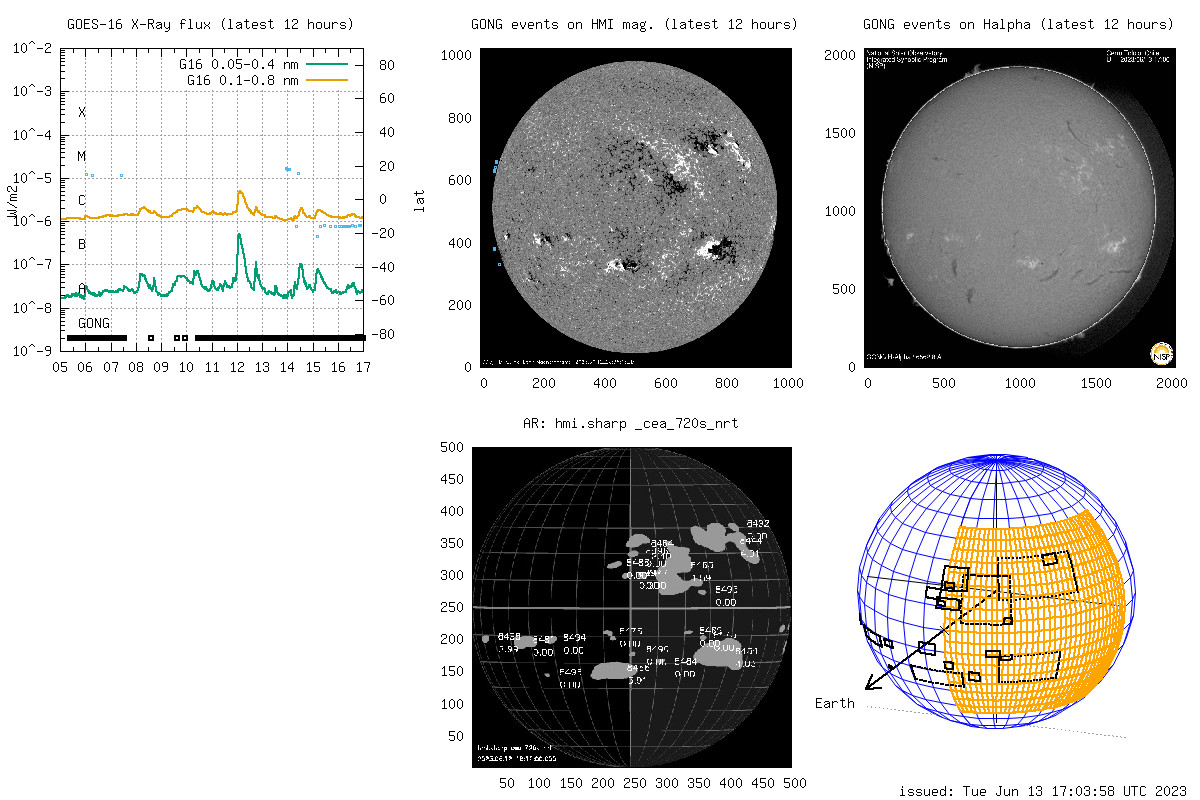Viewport: 1200px width, 800px height.
Task: Click the GONG label inside the flux plot
Action: (x=94, y=324)
